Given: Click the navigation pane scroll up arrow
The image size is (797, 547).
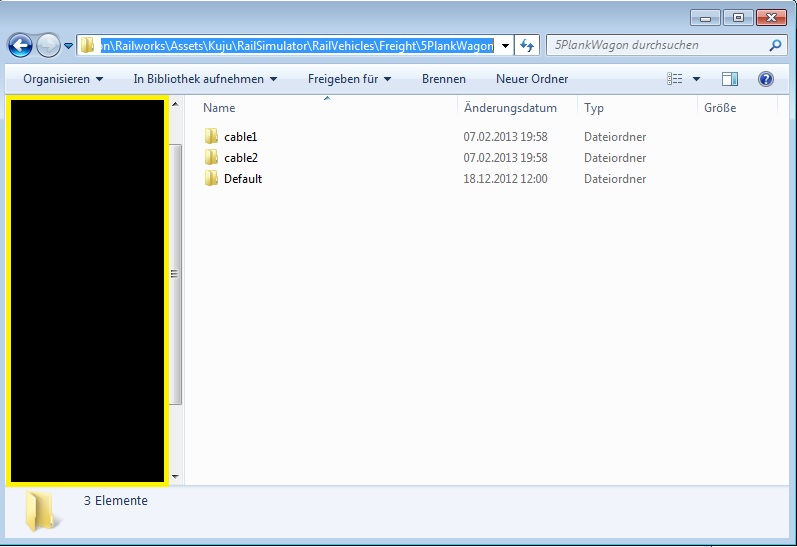Looking at the screenshot, I should (x=175, y=104).
